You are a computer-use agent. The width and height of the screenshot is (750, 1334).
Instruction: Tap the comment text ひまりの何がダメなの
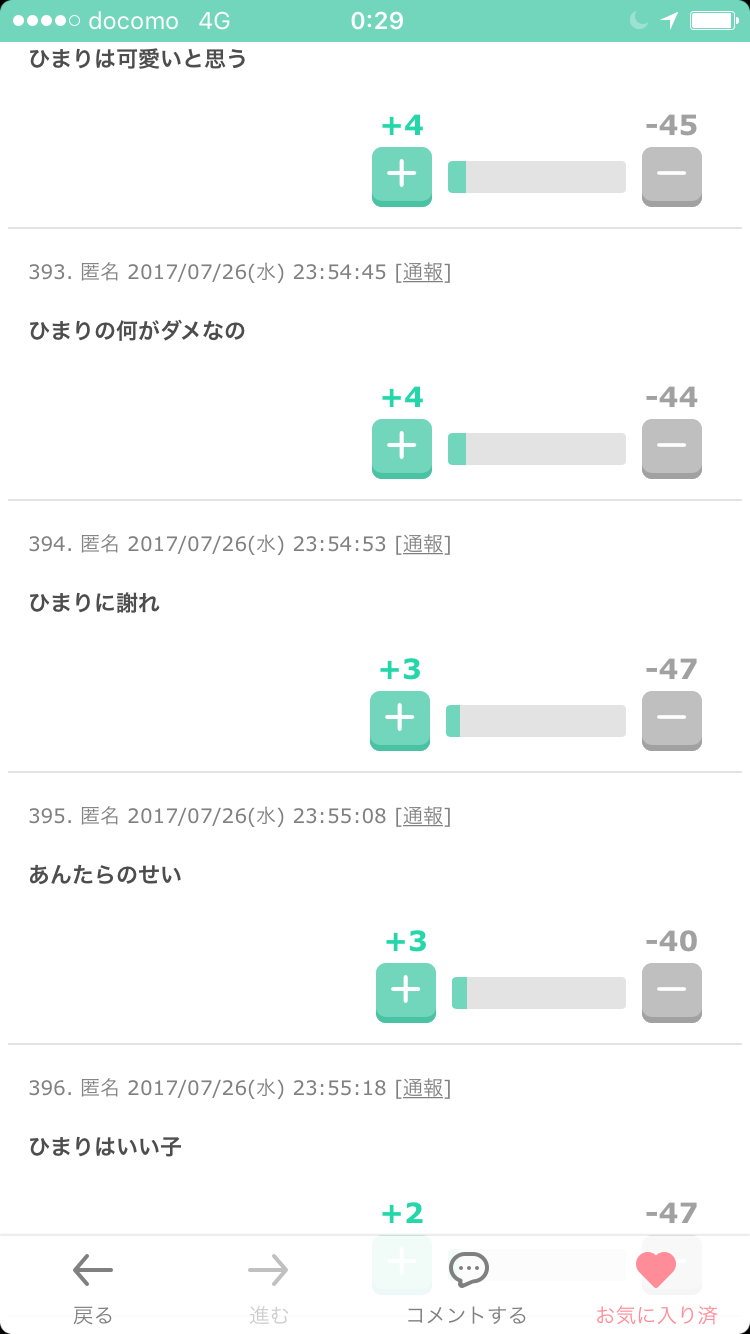click(137, 331)
